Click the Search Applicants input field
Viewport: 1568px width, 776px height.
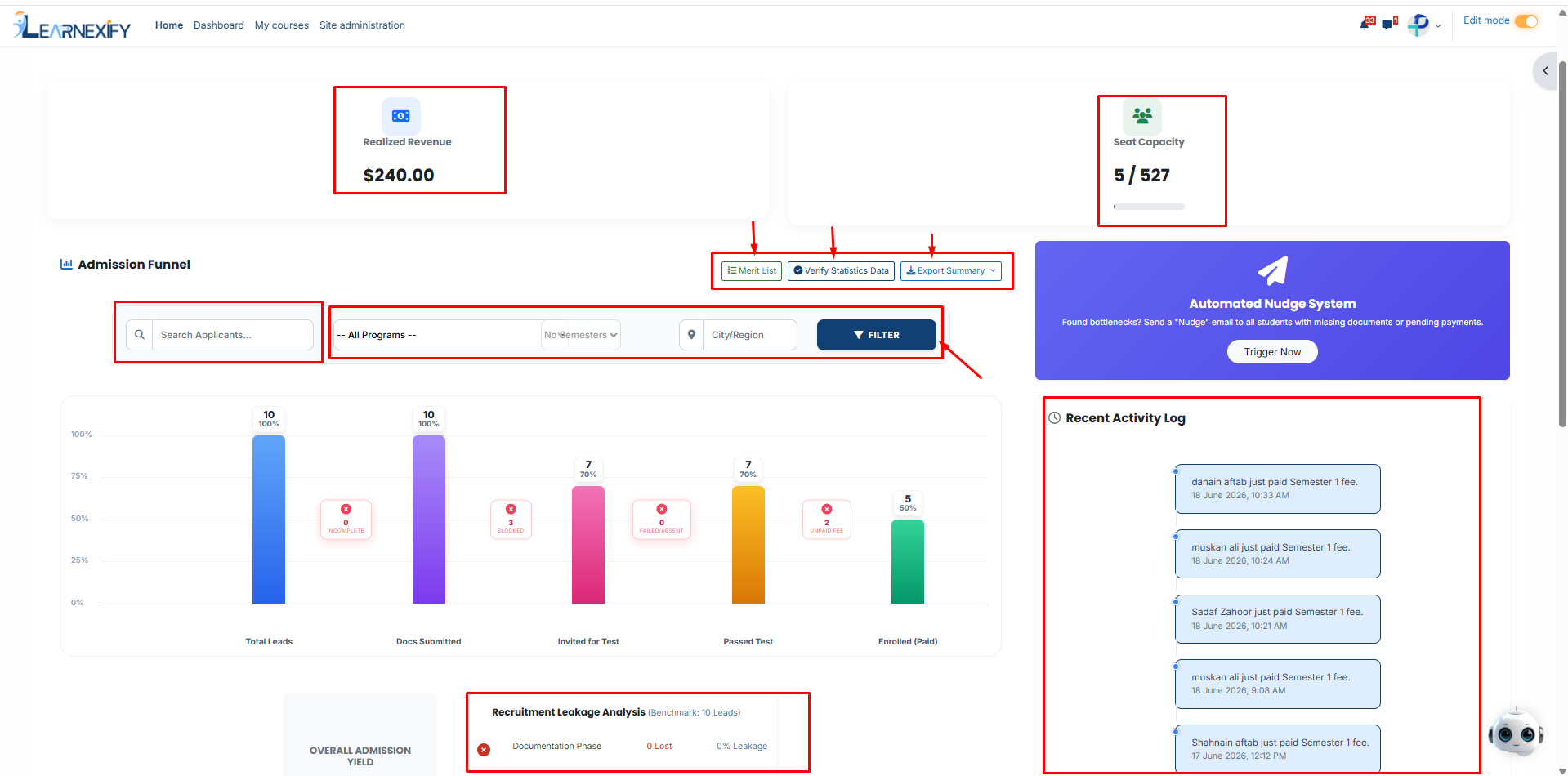point(233,335)
